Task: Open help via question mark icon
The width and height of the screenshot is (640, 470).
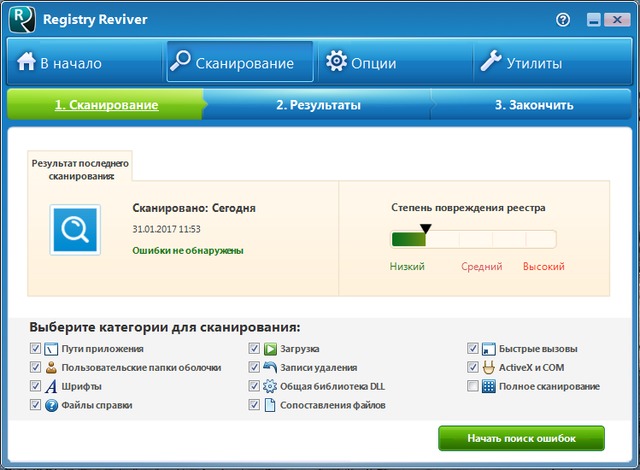Action: coord(563,19)
